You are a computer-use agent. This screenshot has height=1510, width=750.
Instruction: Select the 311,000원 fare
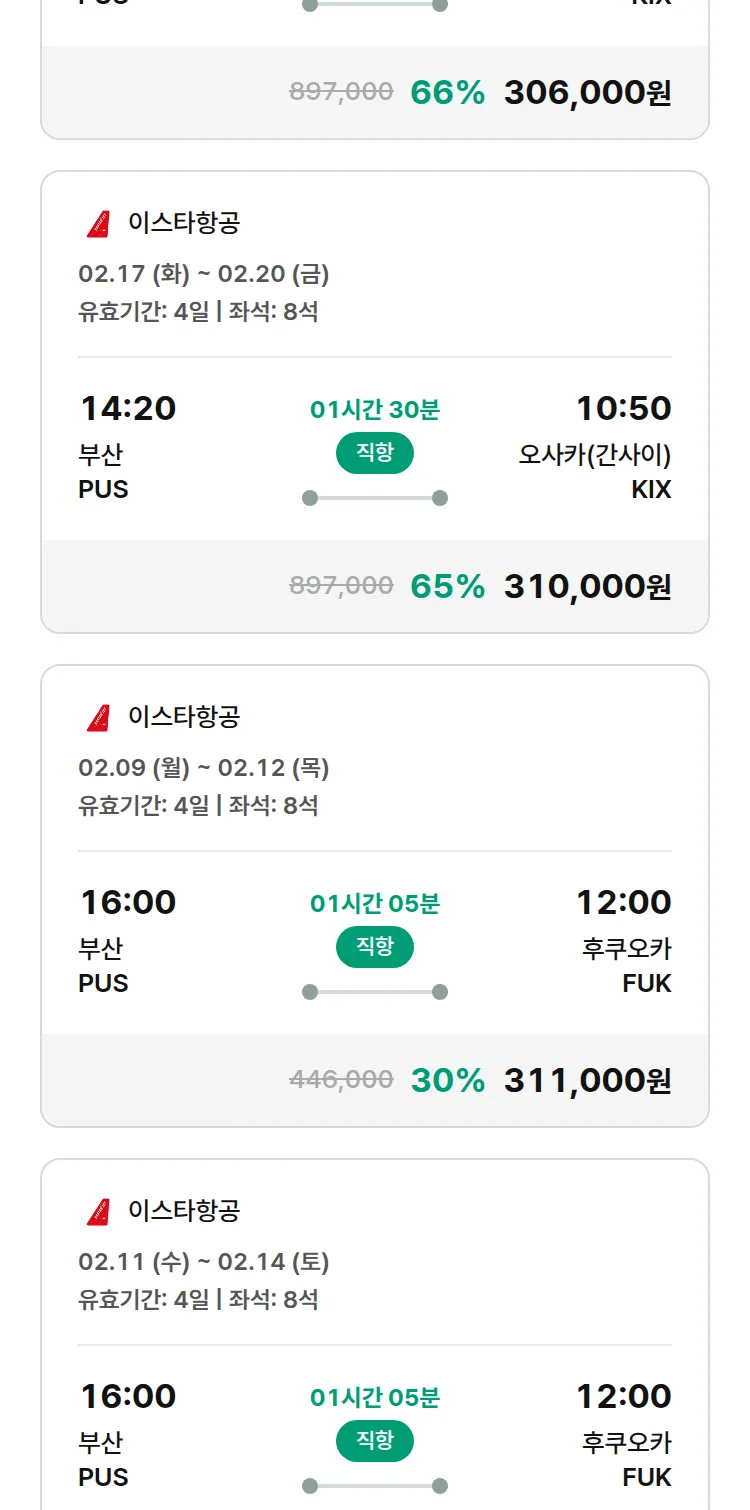tap(587, 1080)
